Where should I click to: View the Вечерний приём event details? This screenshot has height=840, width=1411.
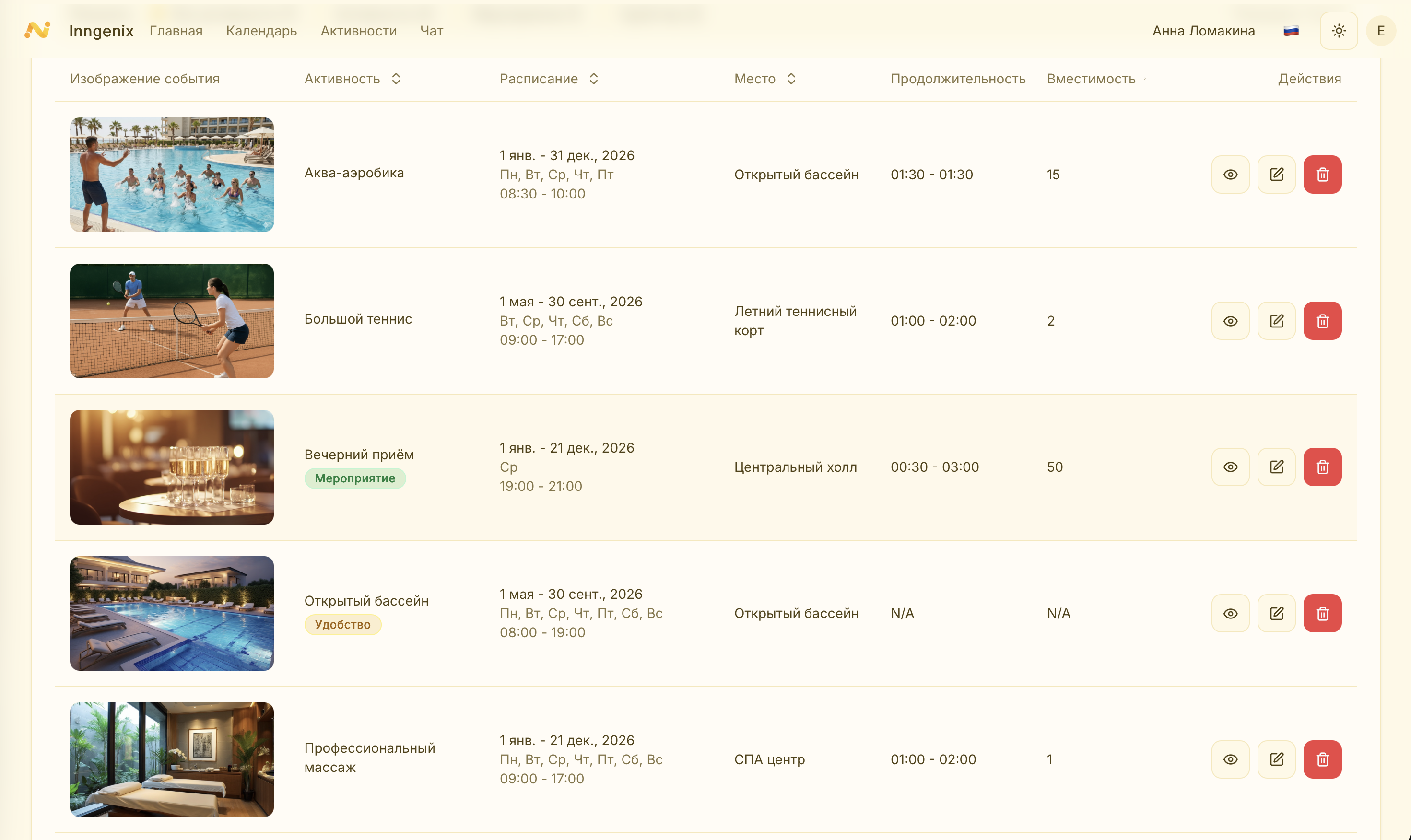tap(1230, 467)
